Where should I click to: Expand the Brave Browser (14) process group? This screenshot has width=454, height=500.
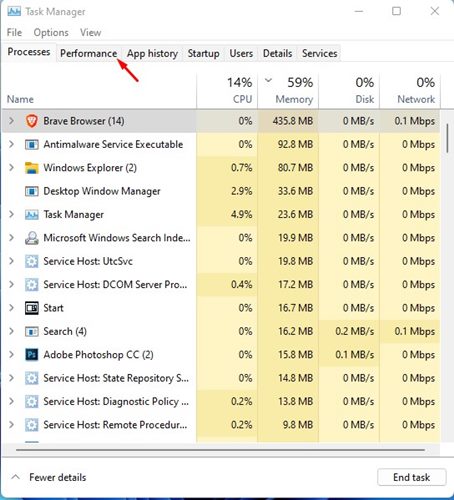pyautogui.click(x=11, y=121)
